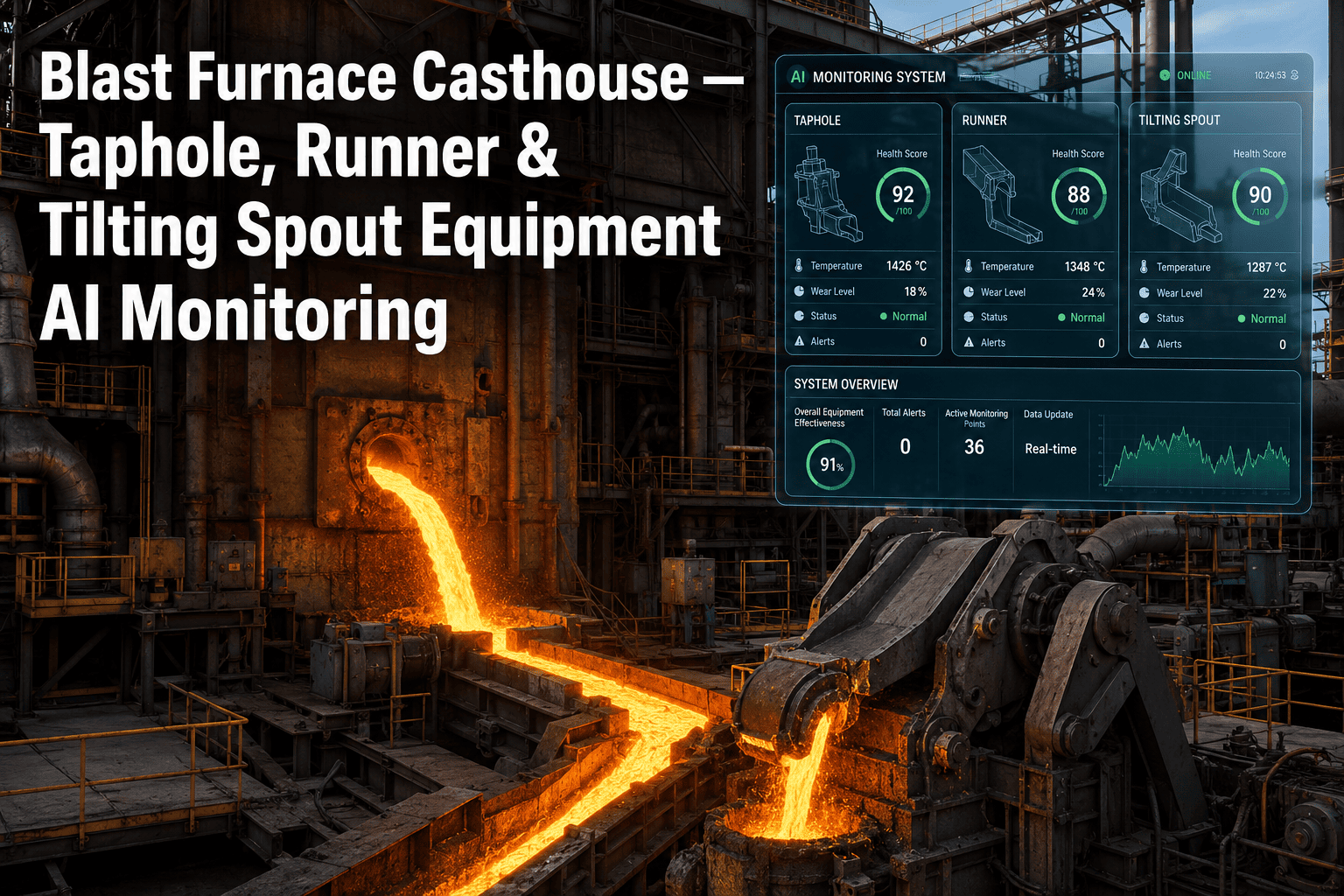1344x896 pixels.
Task: Click the Wear Level icon in Tilting Spout card
Action: point(1144,292)
